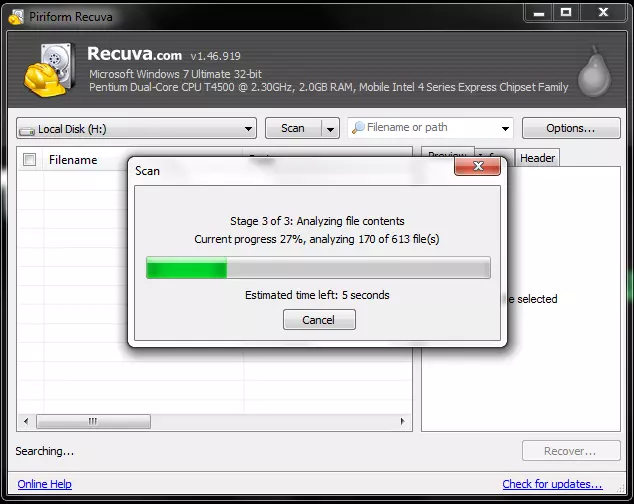634x504 pixels.
Task: Maximize the Piriform Recuva window
Action: tap(566, 13)
